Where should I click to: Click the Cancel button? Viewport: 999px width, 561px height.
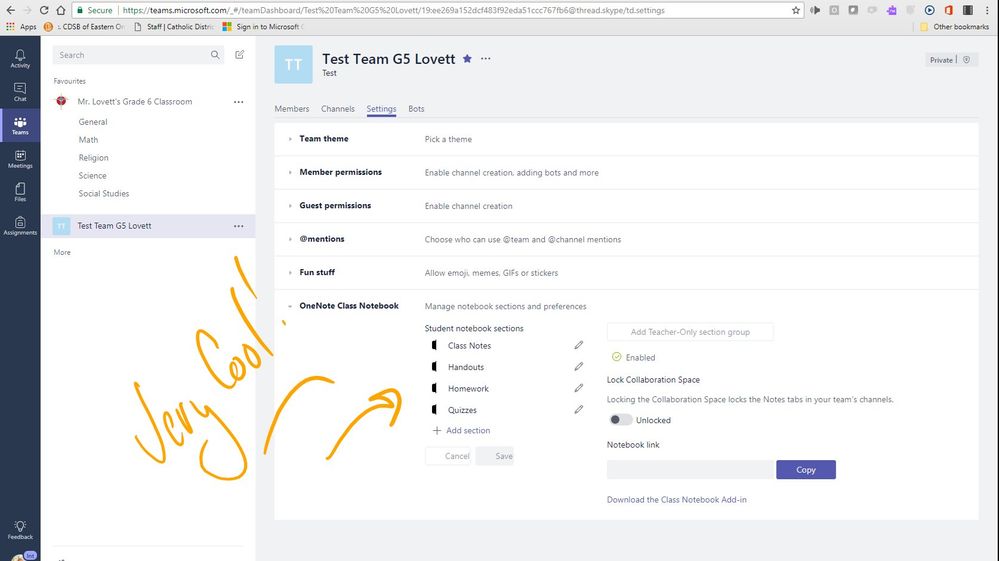[449, 456]
